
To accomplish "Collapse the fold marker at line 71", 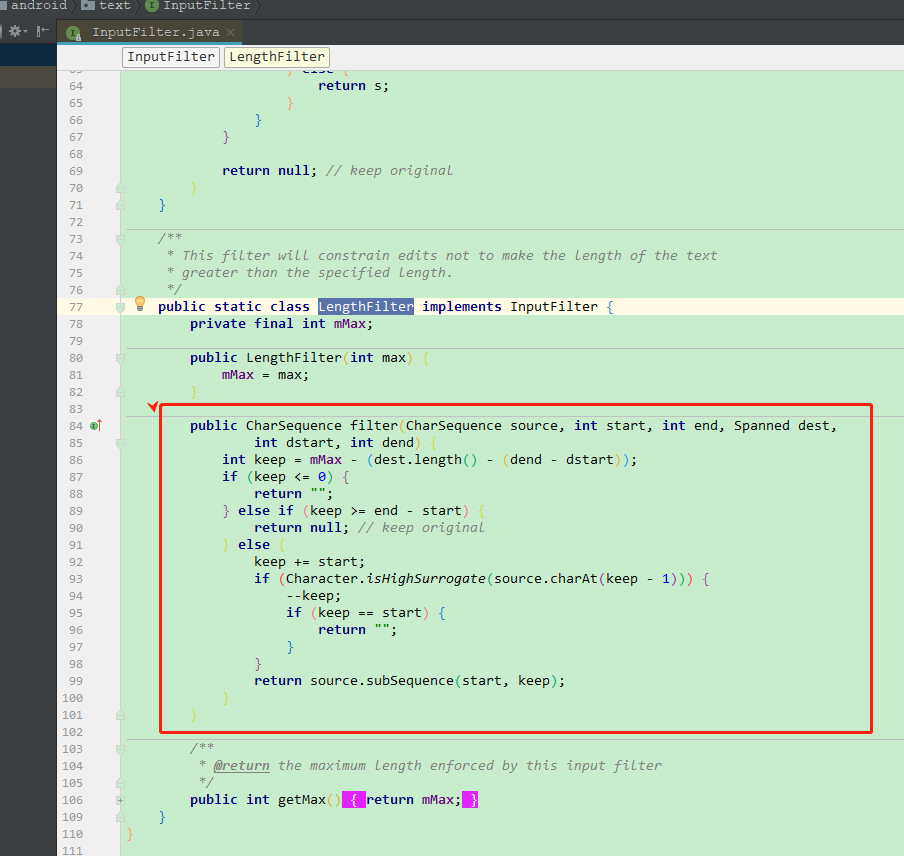I will 120,205.
